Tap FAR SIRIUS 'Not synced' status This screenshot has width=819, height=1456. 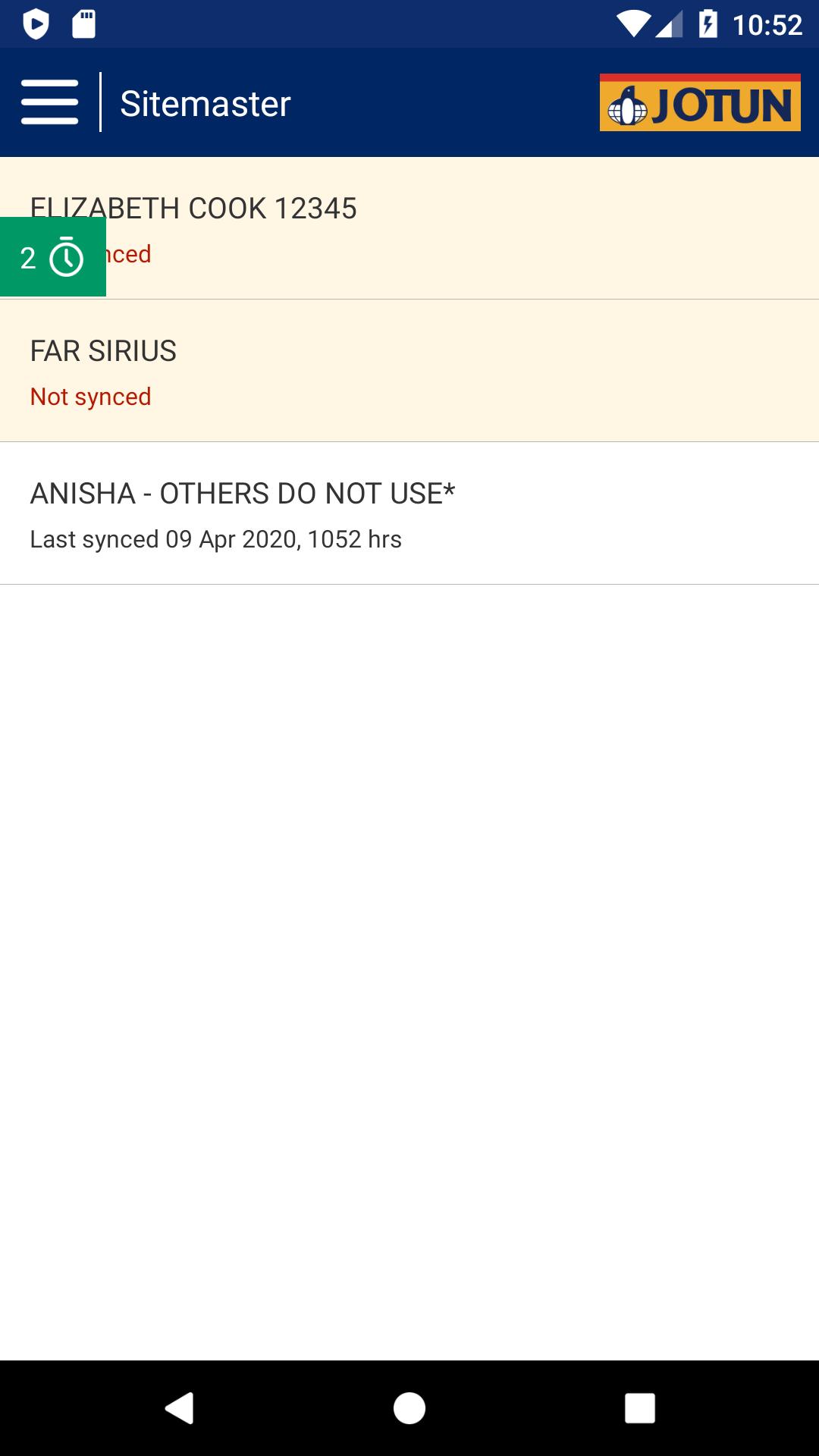coord(91,397)
